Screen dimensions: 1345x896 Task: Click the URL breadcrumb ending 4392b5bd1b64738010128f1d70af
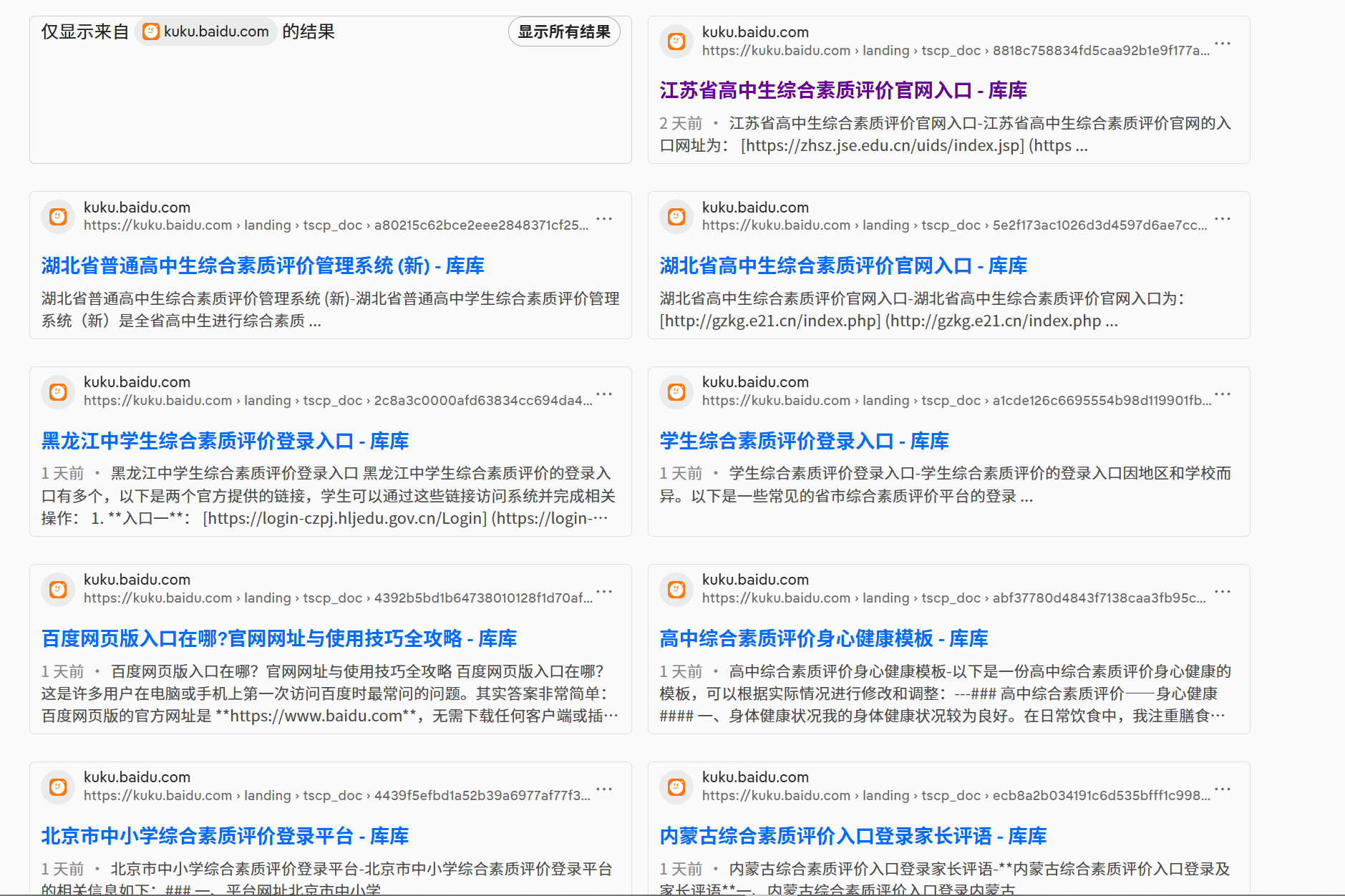[x=338, y=598]
